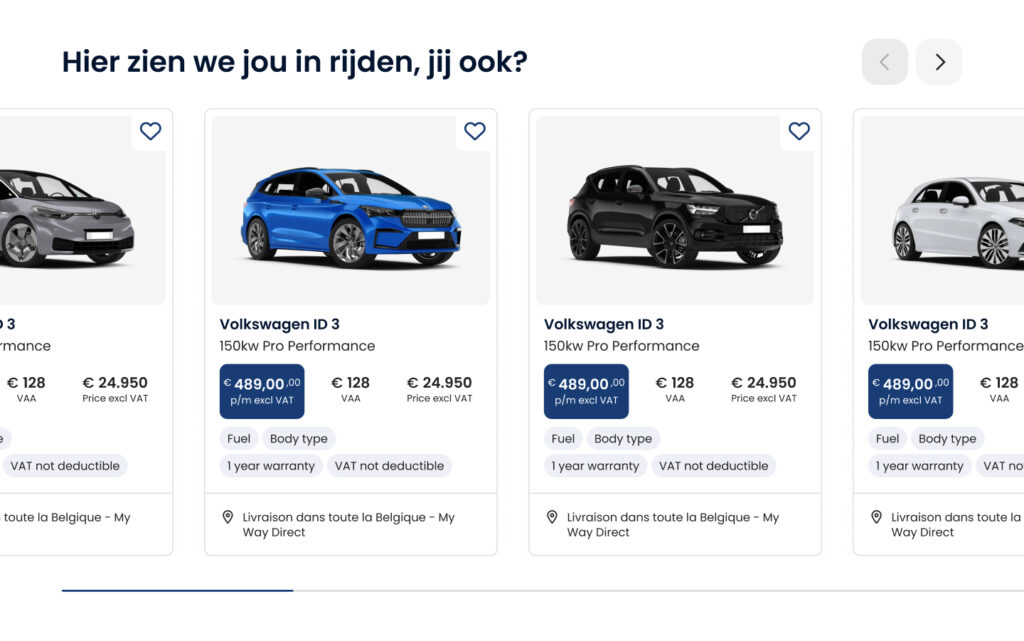1024x641 pixels.
Task: Click Fuel tag on blue car card
Action: click(x=239, y=438)
